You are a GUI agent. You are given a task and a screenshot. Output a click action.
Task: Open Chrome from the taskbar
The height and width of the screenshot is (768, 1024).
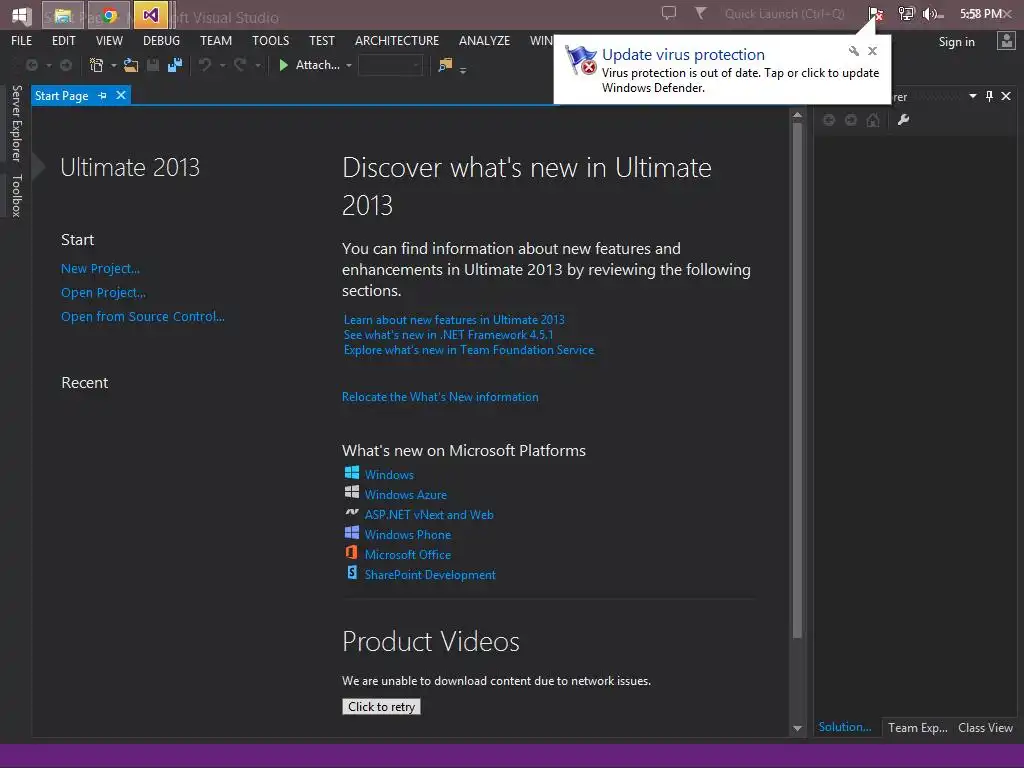pos(110,15)
